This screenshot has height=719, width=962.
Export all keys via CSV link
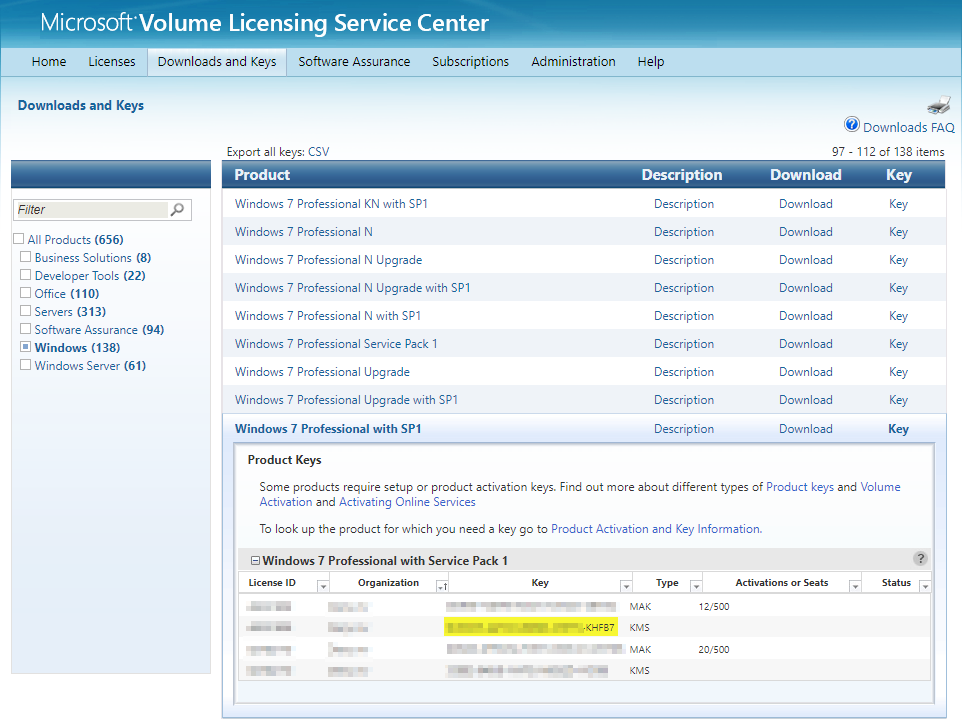click(318, 152)
